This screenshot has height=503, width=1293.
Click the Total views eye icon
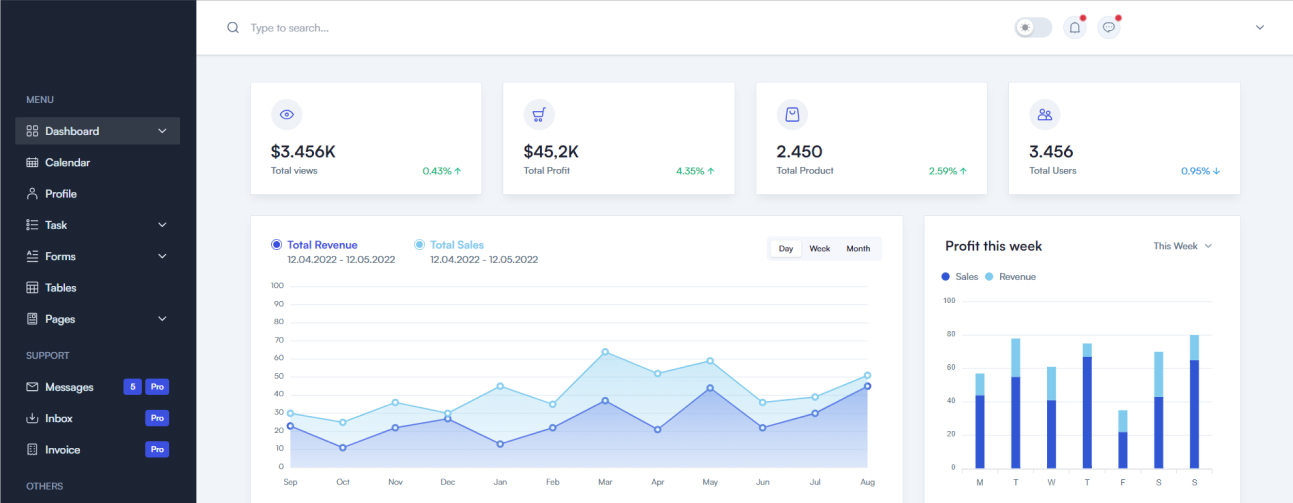287,115
